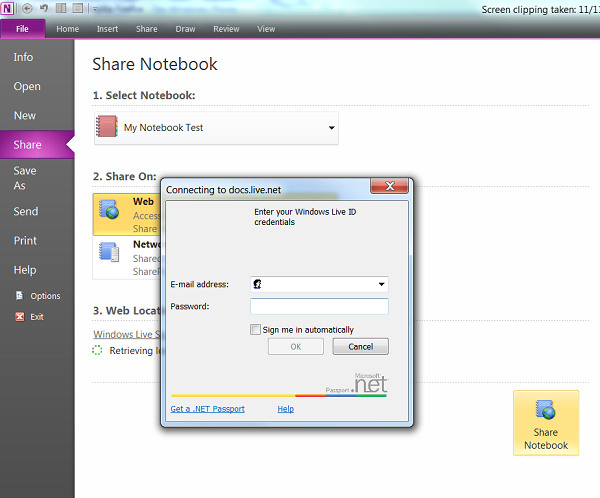
Task: Click the user icon in E-mail address field
Action: (258, 284)
